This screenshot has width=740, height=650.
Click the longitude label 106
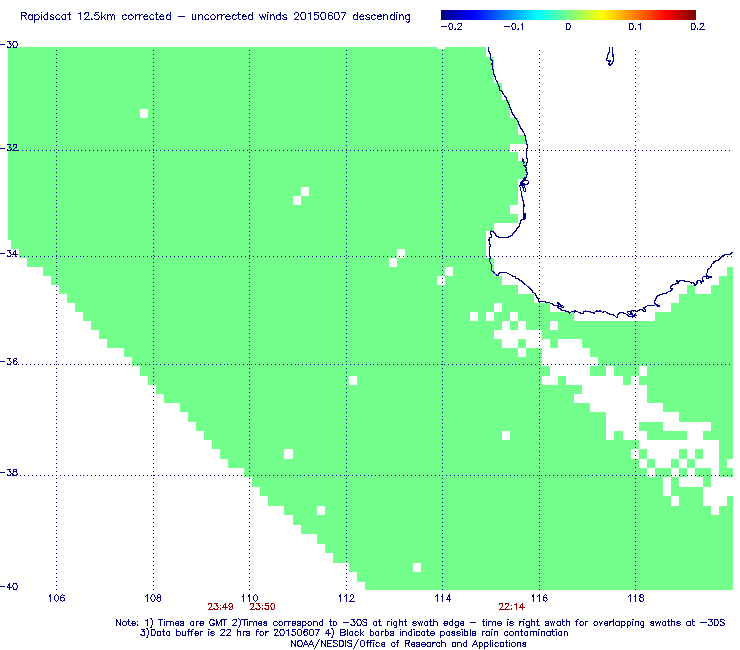tap(56, 598)
